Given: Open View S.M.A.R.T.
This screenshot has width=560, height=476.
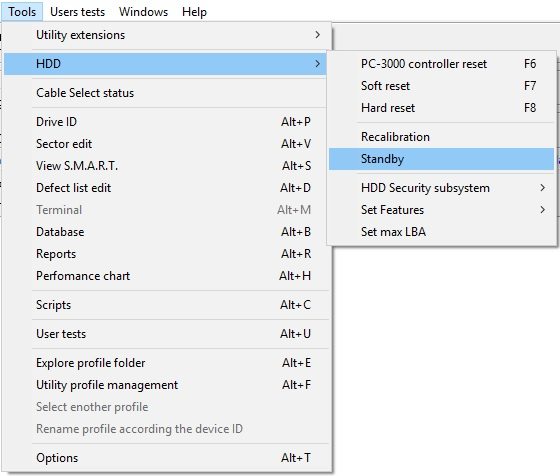Looking at the screenshot, I should tap(166, 166).
